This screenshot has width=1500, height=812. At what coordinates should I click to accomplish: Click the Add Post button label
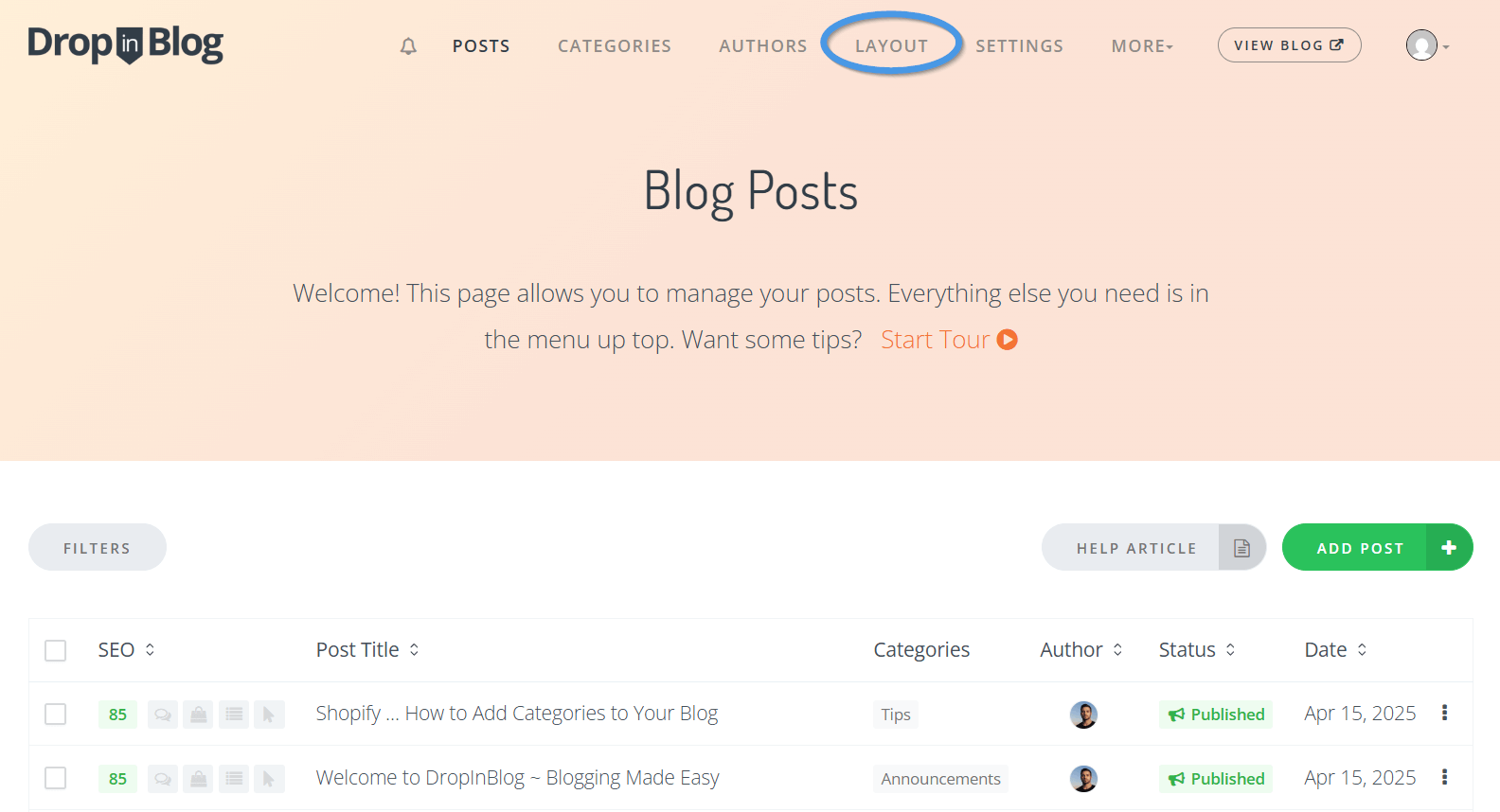point(1360,548)
